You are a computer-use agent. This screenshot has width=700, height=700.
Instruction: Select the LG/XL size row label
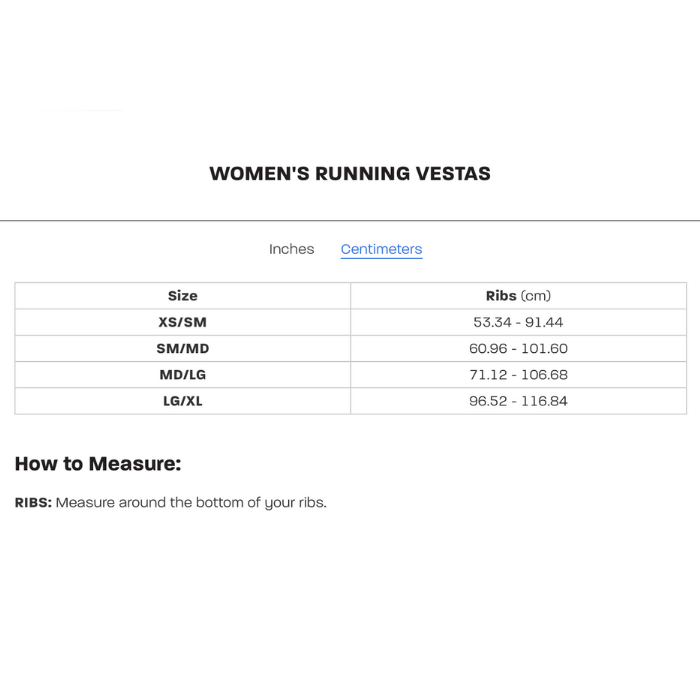[182, 401]
